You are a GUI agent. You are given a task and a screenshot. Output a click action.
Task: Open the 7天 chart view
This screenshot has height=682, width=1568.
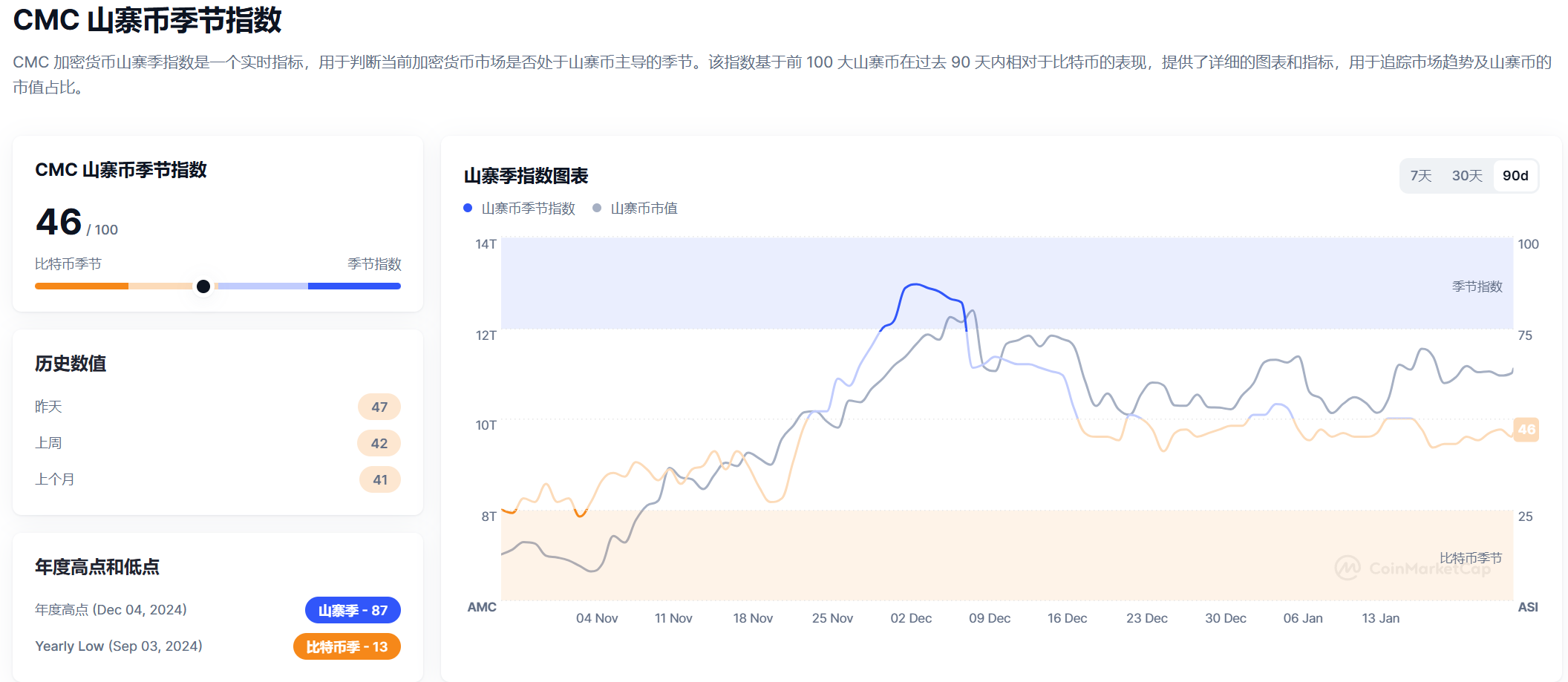[1421, 176]
